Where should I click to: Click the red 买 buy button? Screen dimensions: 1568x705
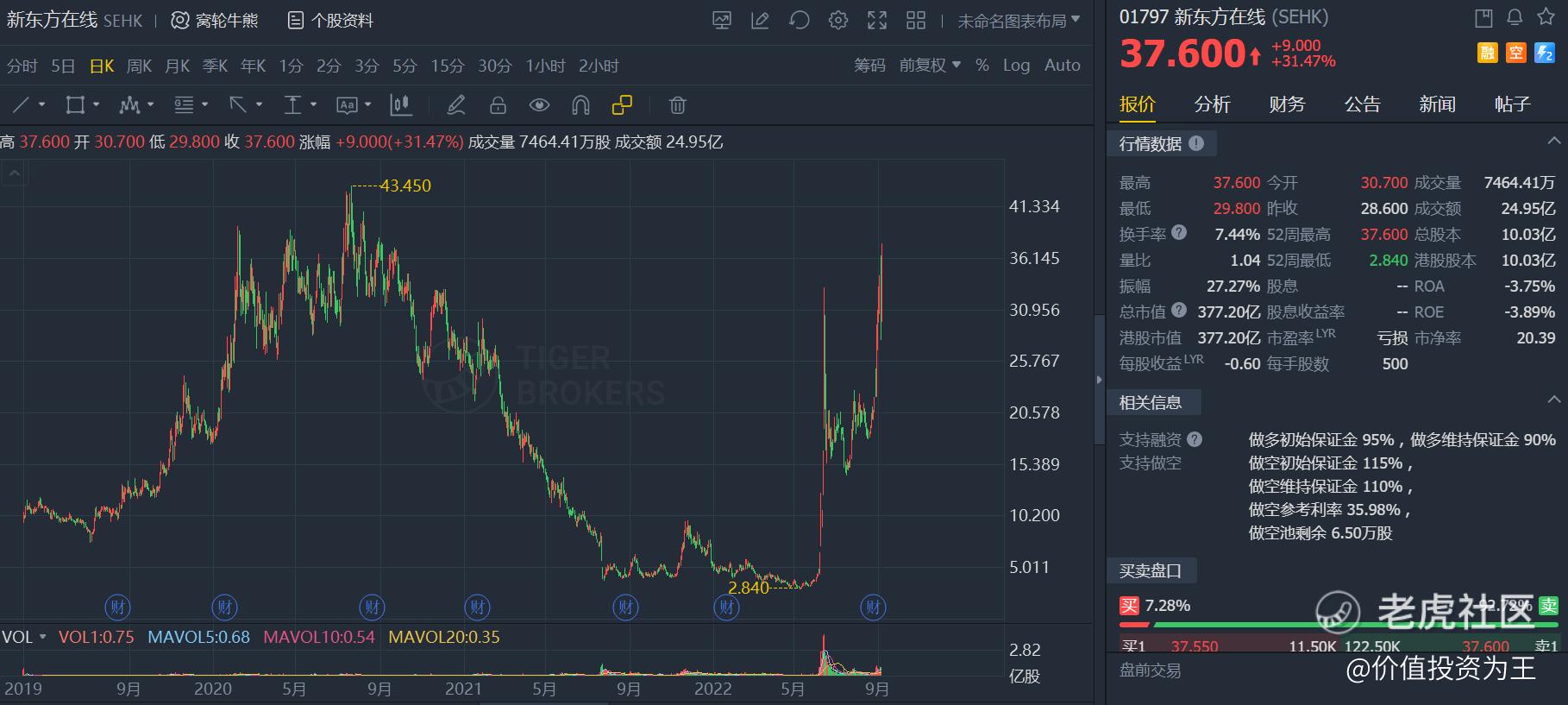[1129, 606]
